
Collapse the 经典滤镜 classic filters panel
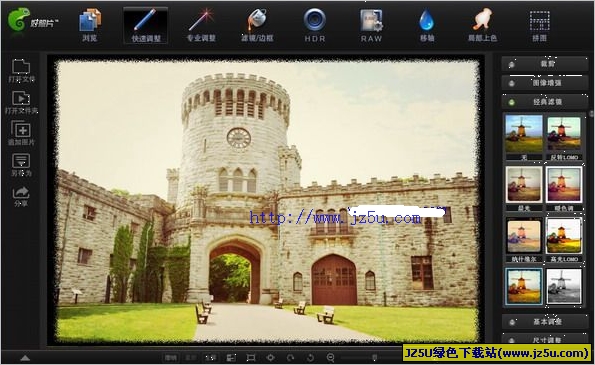[545, 102]
